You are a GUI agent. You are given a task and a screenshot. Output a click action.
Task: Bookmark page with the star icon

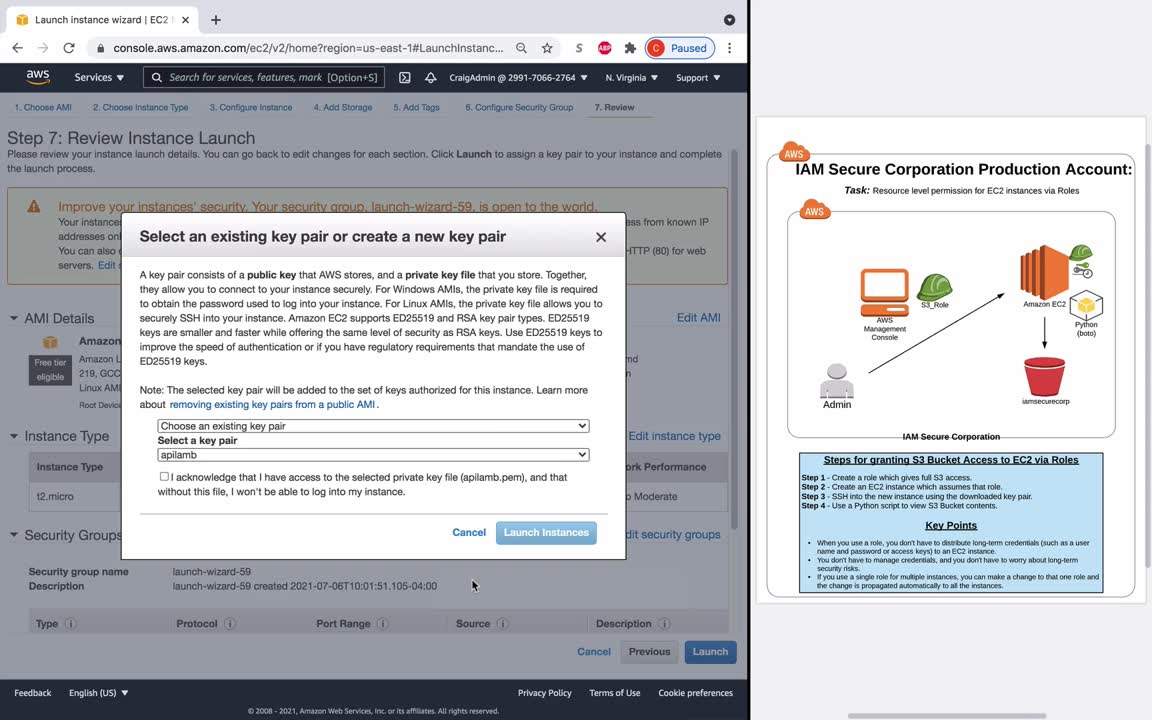[547, 48]
